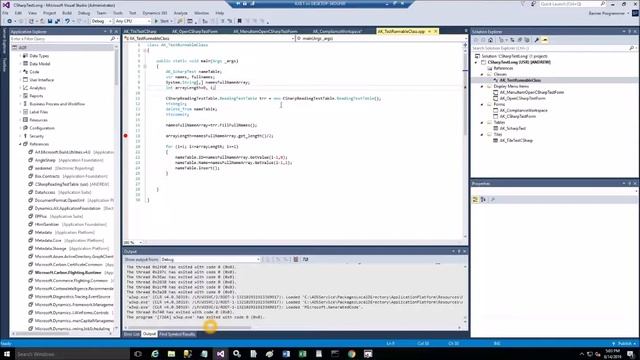Click the Search Windows taskbar field
This screenshot has width=640, height=360.
click(x=72, y=354)
